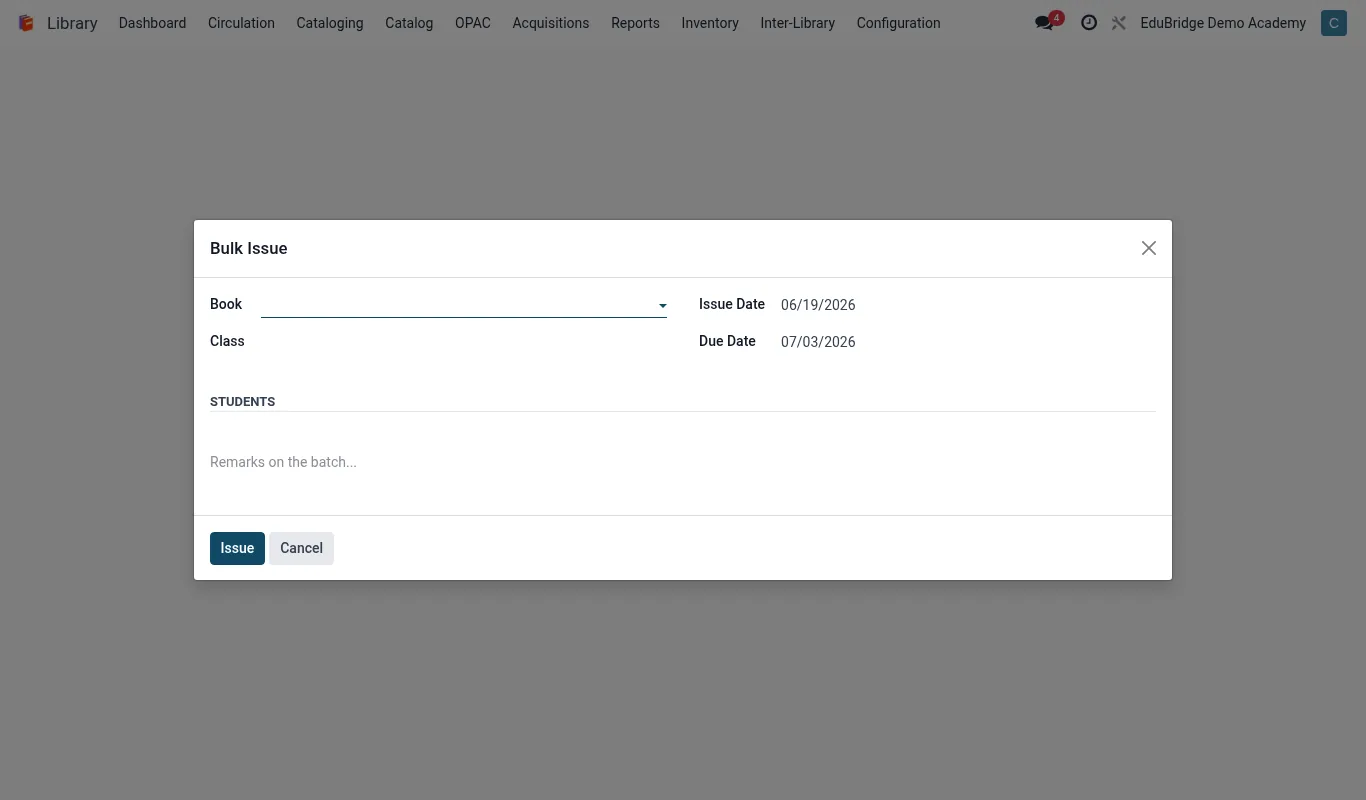Open the Dashboard menu
The height and width of the screenshot is (800, 1366).
(x=152, y=23)
